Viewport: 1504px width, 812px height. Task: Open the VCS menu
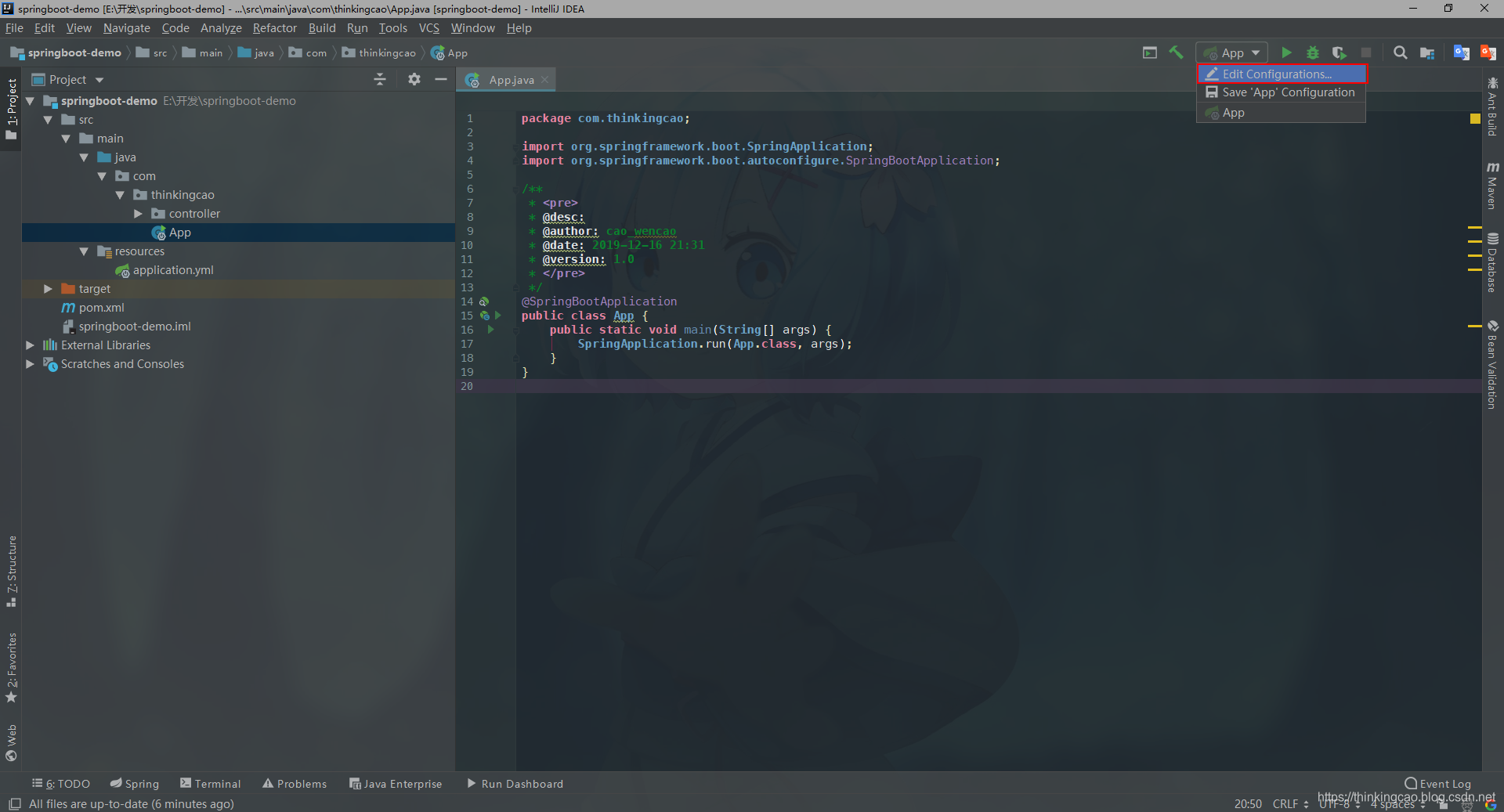click(x=428, y=28)
